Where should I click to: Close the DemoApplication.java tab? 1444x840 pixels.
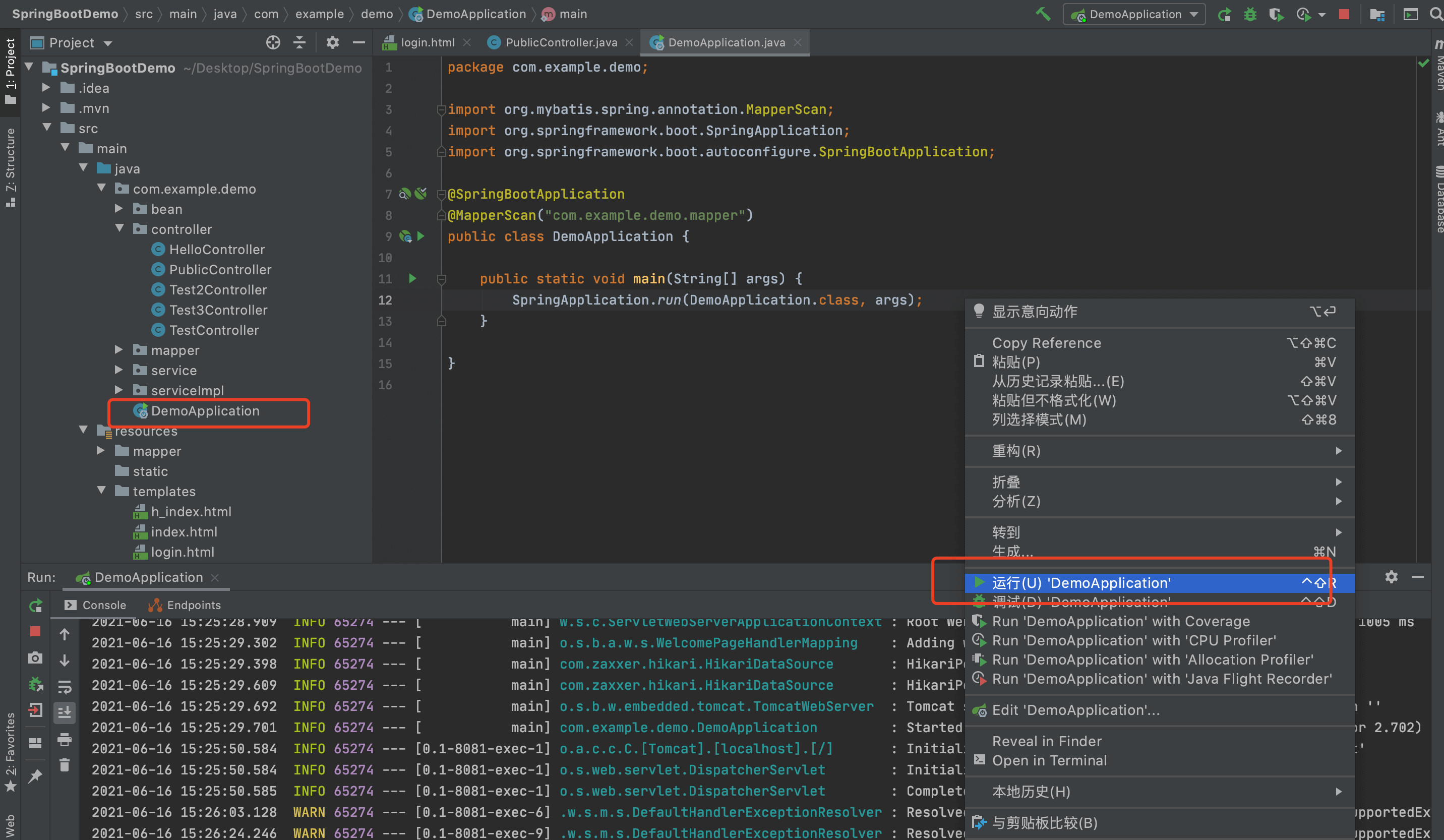(798, 42)
